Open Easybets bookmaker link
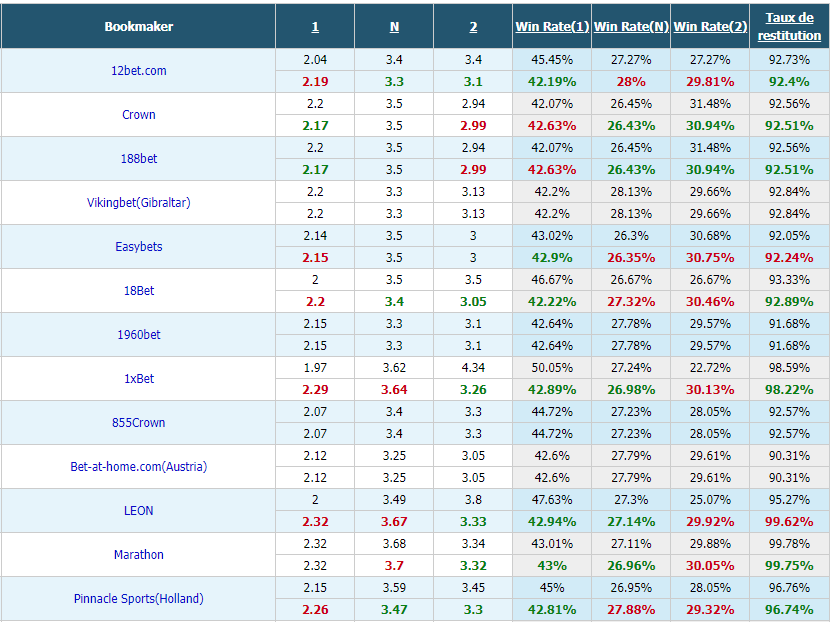 coord(138,246)
